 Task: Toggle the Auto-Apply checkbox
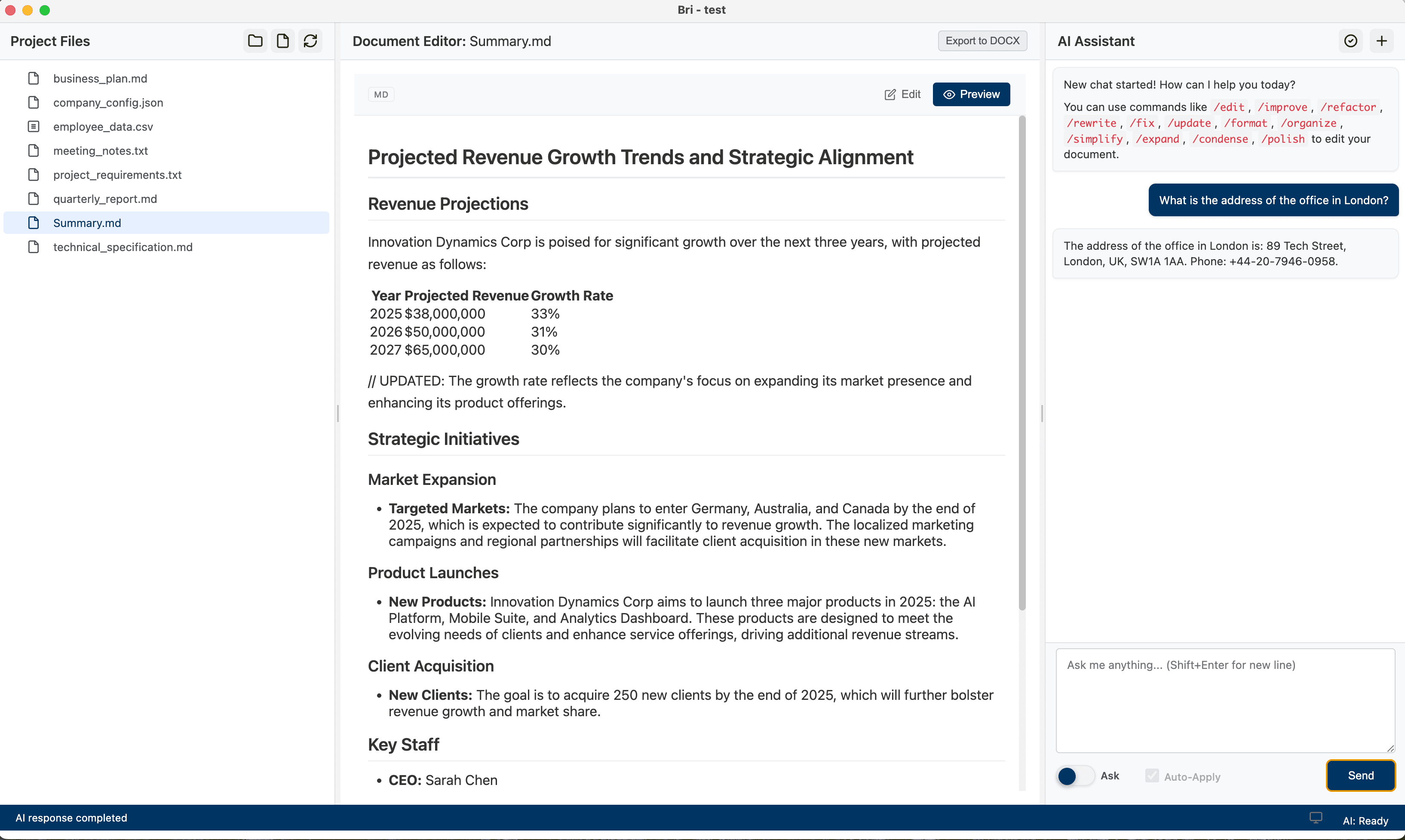(x=1151, y=776)
